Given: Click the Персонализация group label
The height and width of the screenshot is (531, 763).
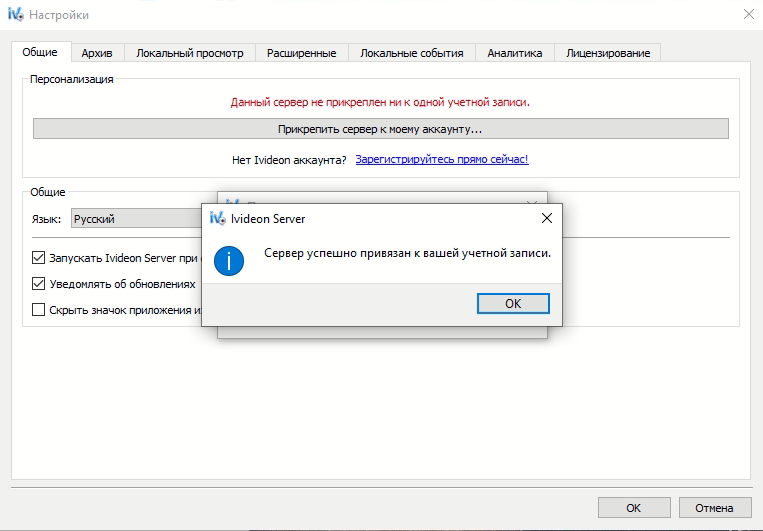Looking at the screenshot, I should point(72,79).
